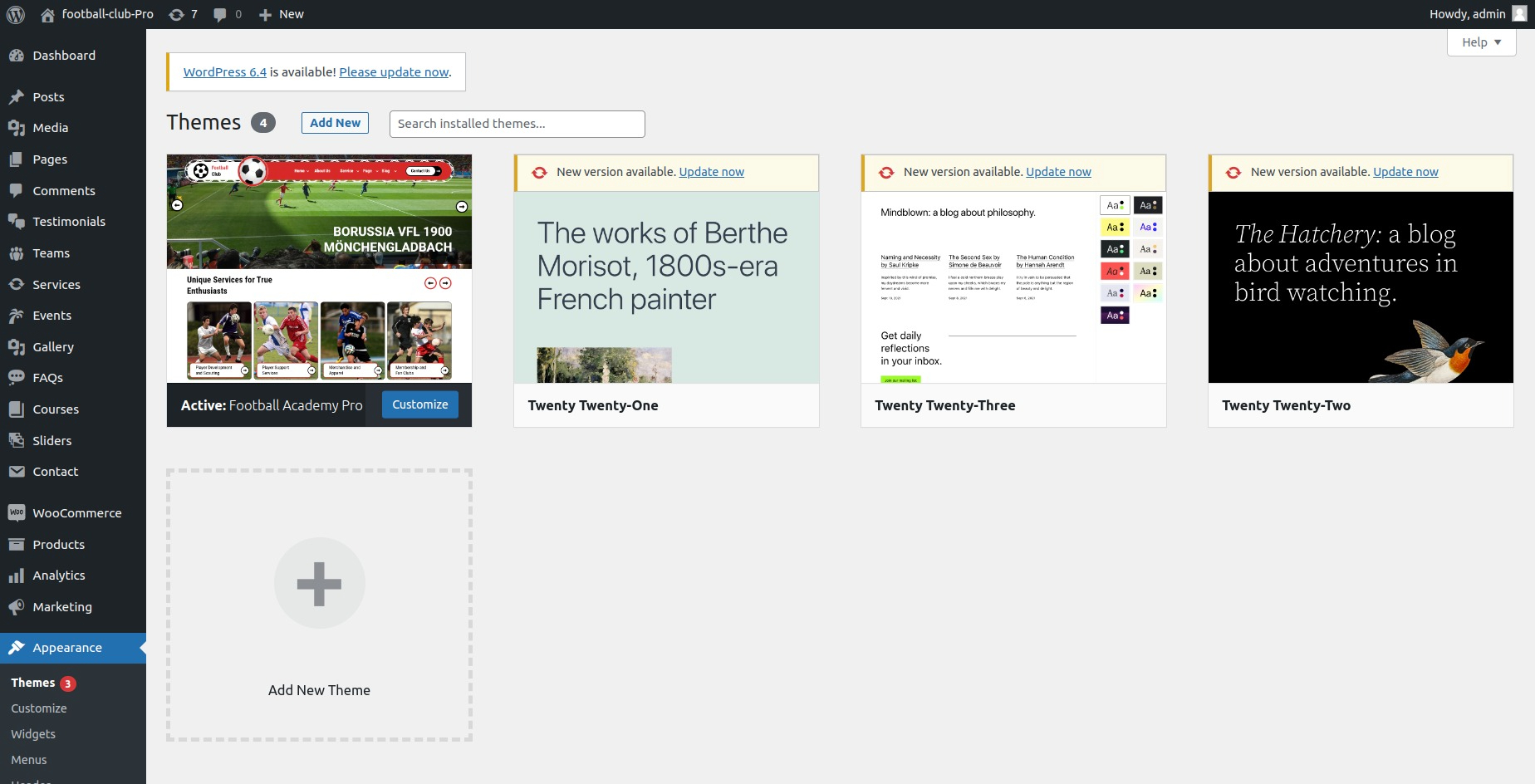Click Update now for Twenty Twenty-Three
1535x784 pixels.
[x=1058, y=172]
